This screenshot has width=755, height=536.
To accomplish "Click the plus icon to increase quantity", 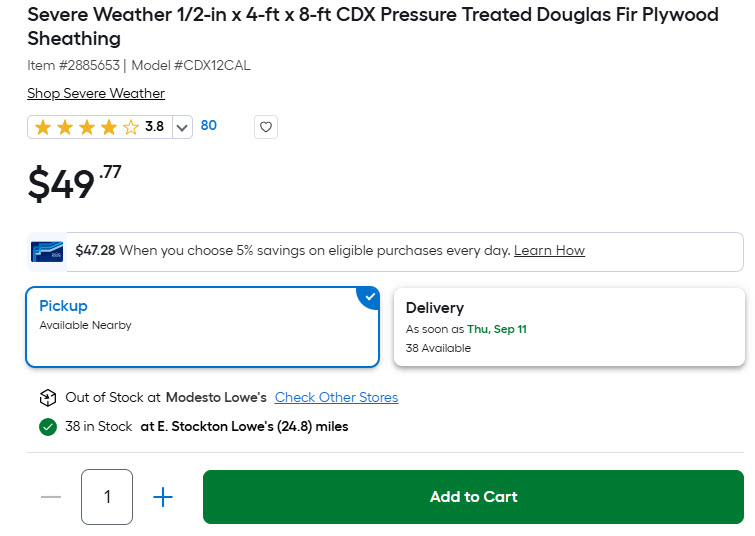I will coord(163,497).
